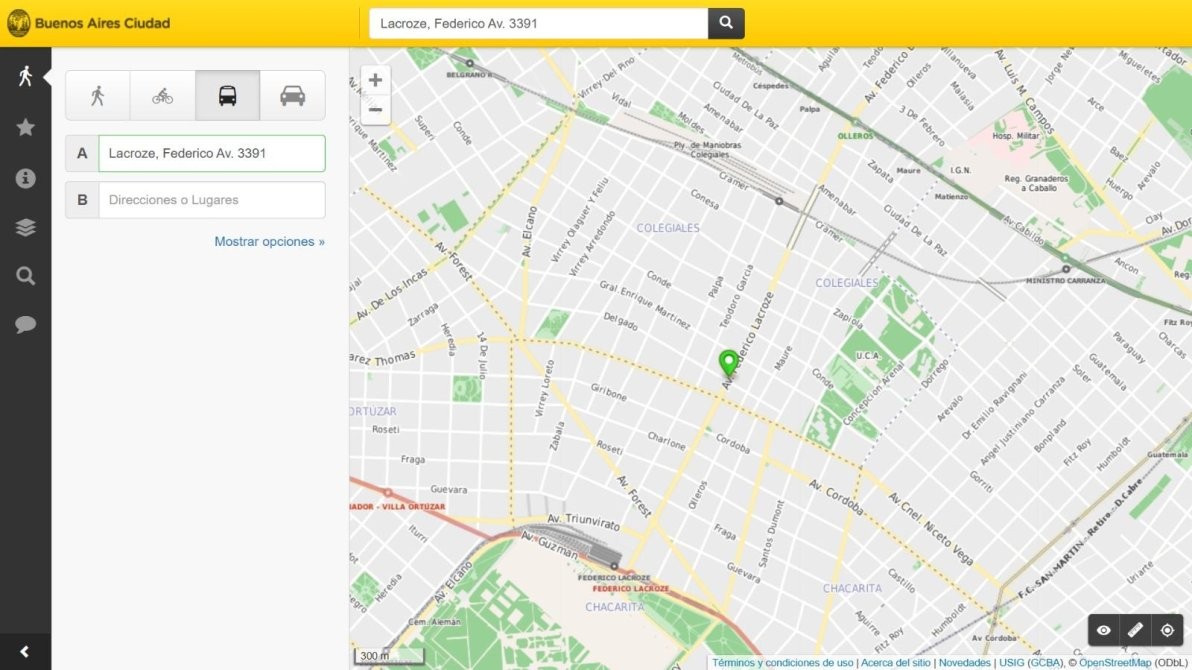Screen dimensions: 1192x670
Task: Select car travel mode
Action: 292,96
